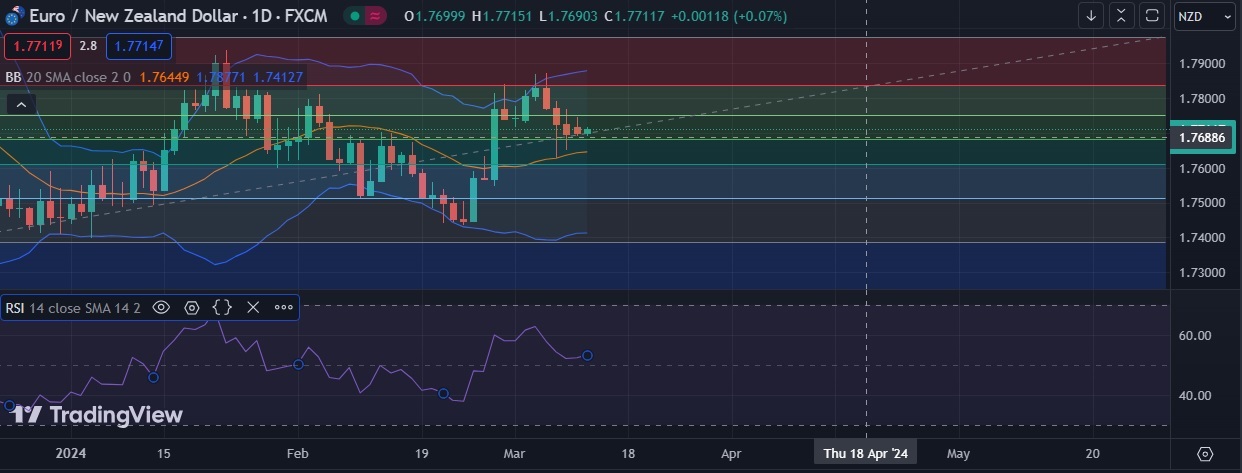Click the Thu 18 Apr '24 date label
Image resolution: width=1242 pixels, height=473 pixels.
click(865, 453)
